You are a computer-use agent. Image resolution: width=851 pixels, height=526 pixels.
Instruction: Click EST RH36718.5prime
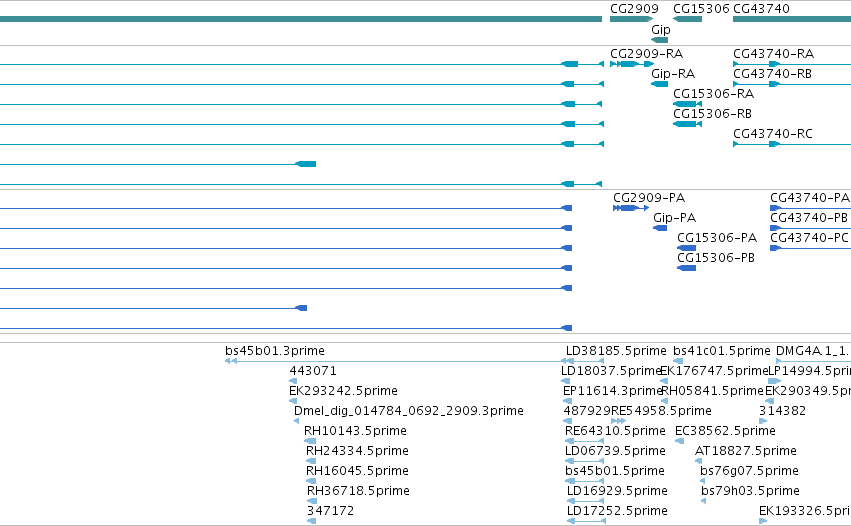[358, 492]
